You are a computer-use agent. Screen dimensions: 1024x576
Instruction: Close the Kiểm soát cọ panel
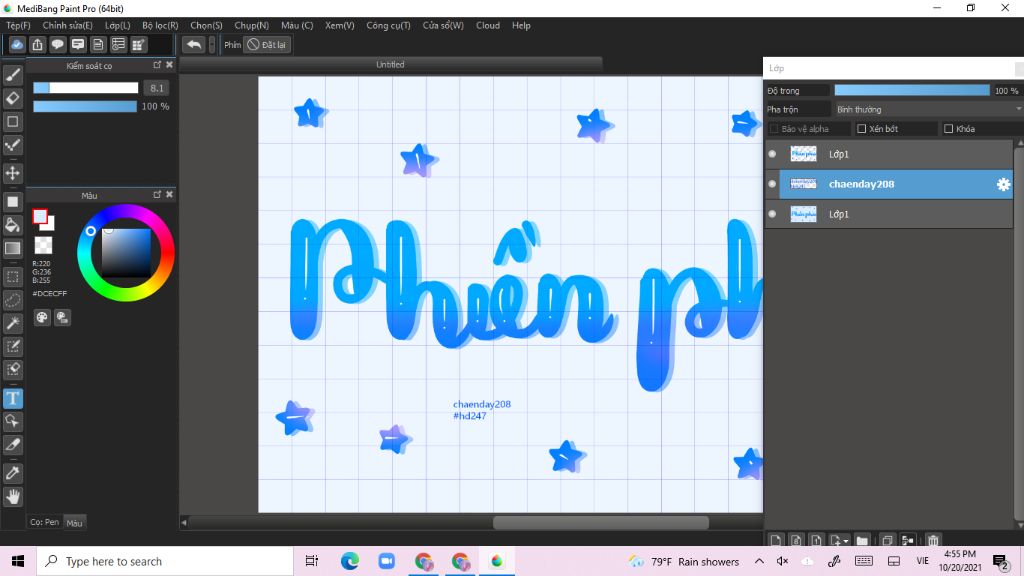169,65
